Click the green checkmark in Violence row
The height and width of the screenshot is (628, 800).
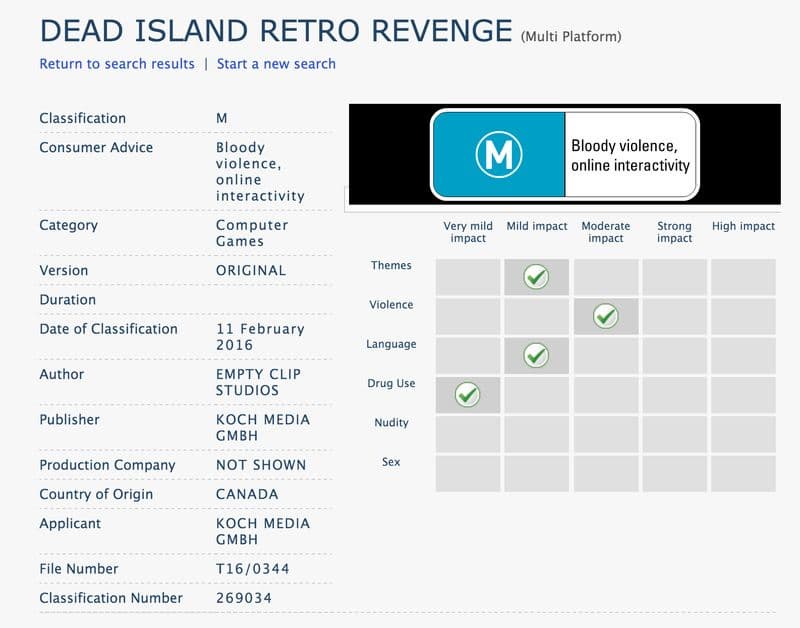(x=606, y=316)
